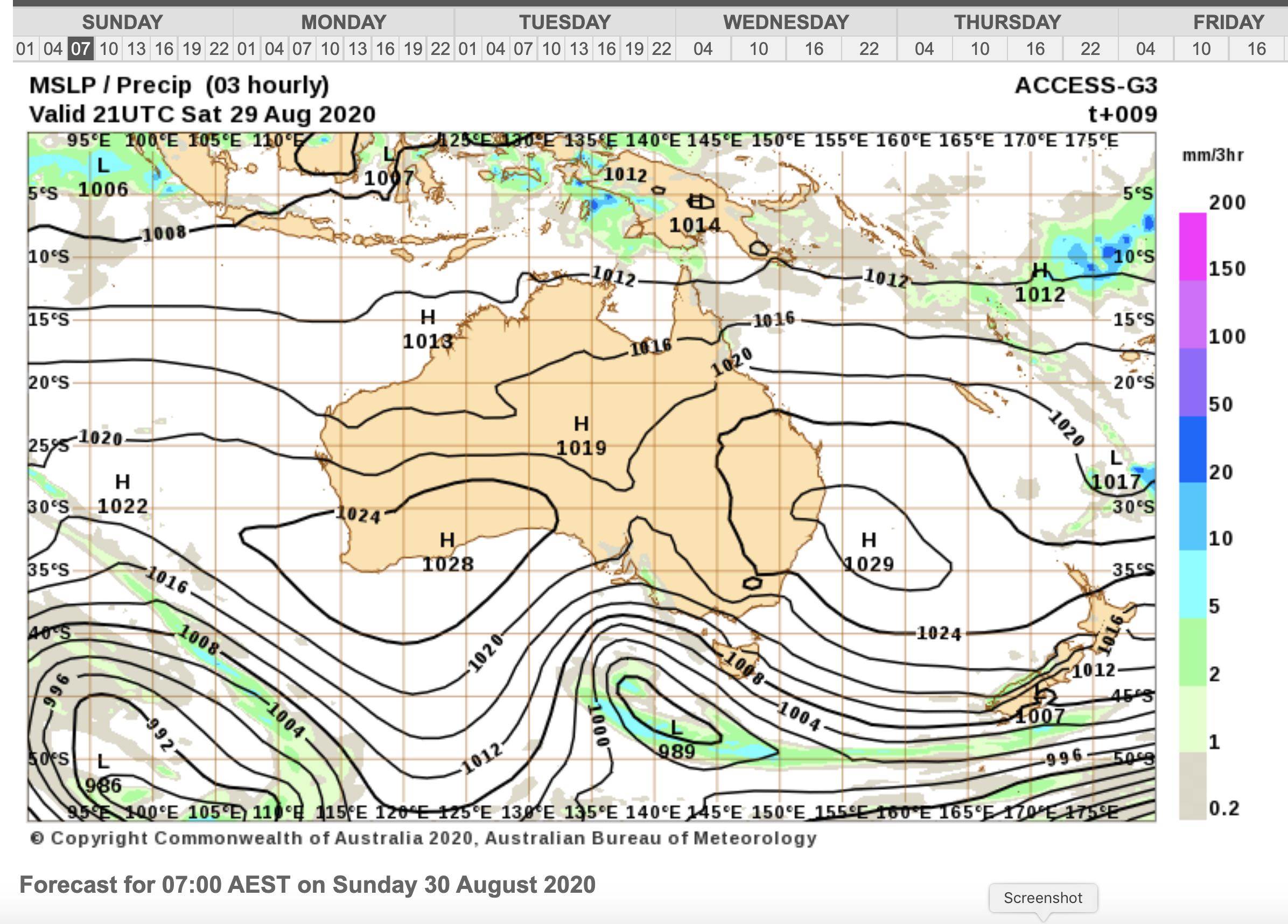
Task: Select Friday 10 time slot
Action: pos(1201,49)
